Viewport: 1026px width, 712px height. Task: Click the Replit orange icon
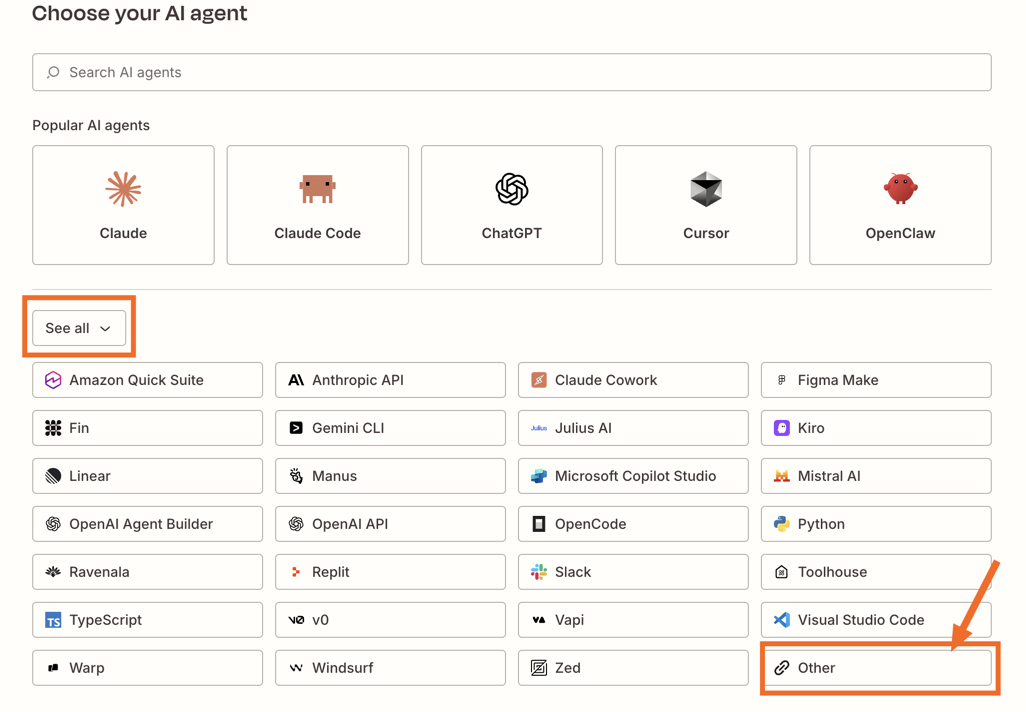click(296, 572)
